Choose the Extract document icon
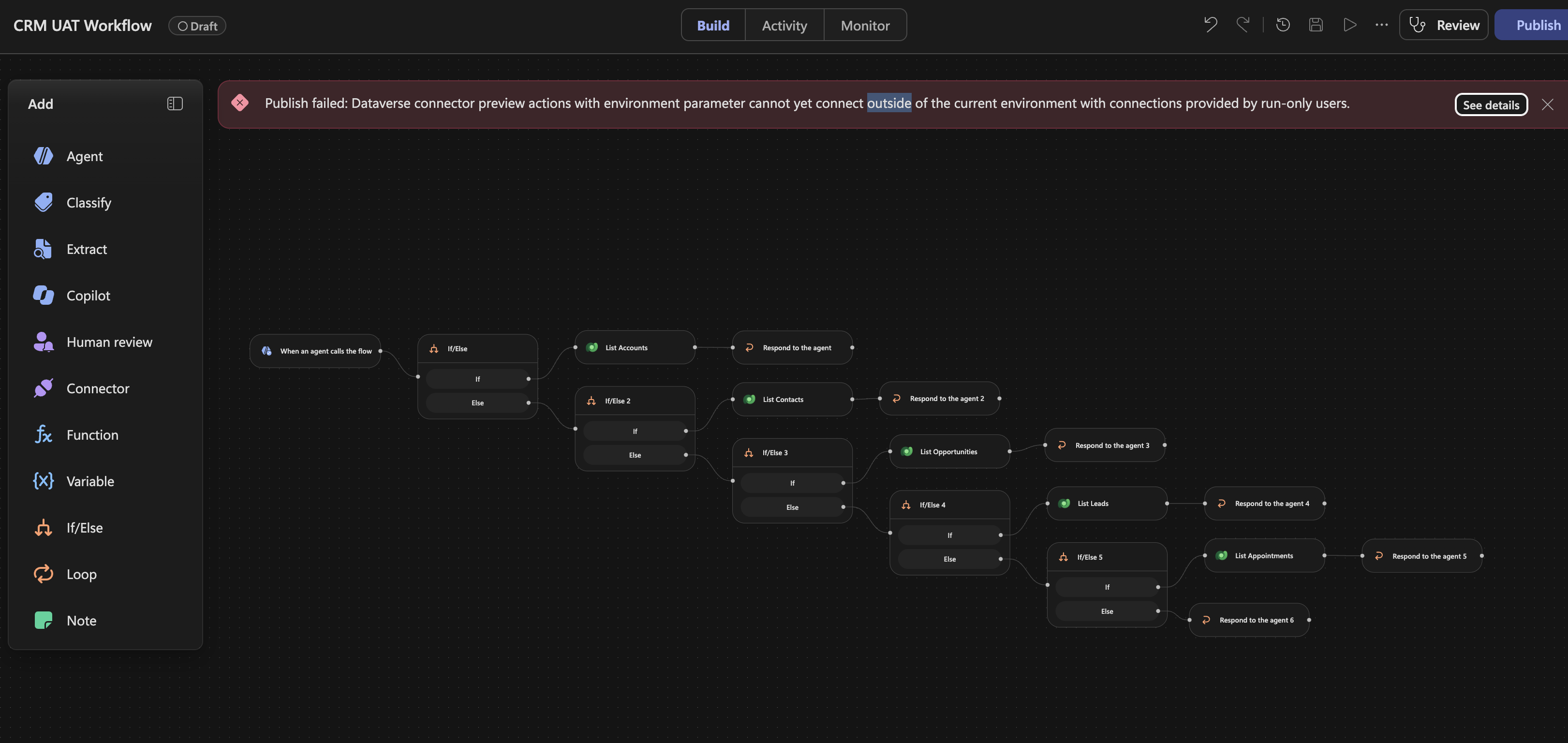The height and width of the screenshot is (743, 1568). pos(44,249)
